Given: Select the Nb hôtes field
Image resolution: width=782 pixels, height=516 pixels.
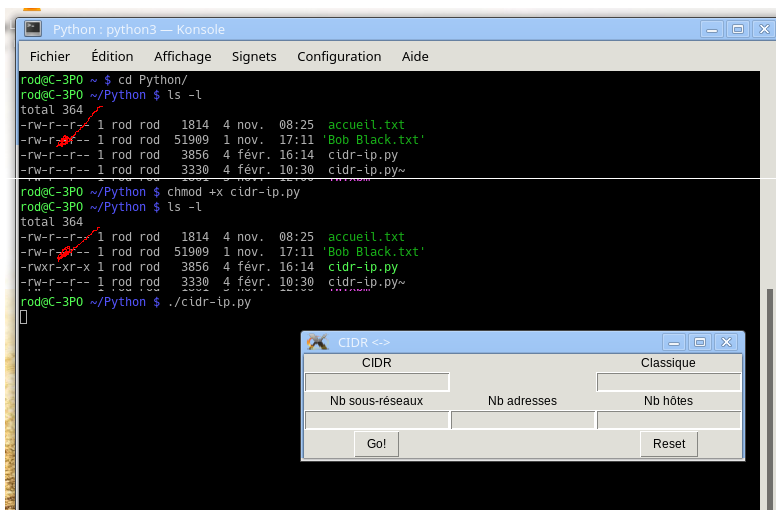Looking at the screenshot, I should tap(668, 420).
